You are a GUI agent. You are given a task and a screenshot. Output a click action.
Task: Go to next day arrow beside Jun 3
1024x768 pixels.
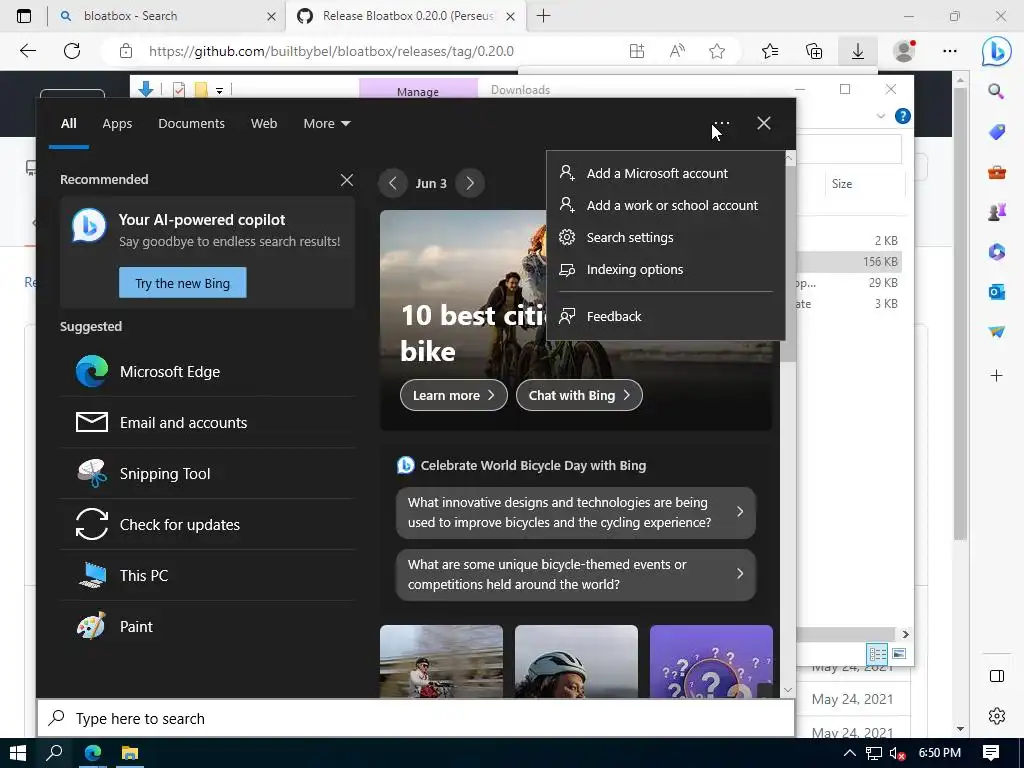pos(470,183)
